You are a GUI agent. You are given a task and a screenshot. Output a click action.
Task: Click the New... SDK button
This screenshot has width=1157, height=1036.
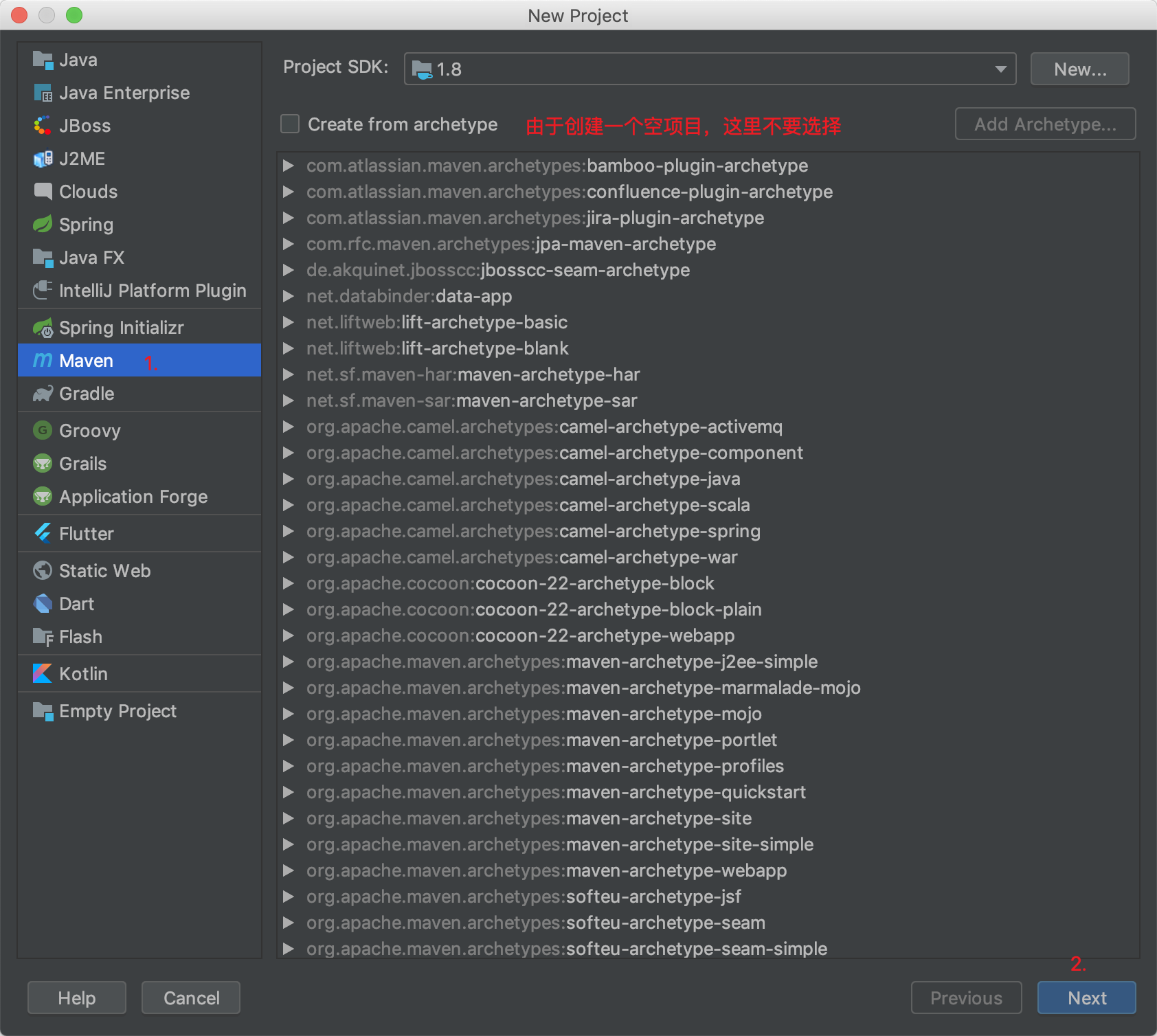click(x=1079, y=69)
